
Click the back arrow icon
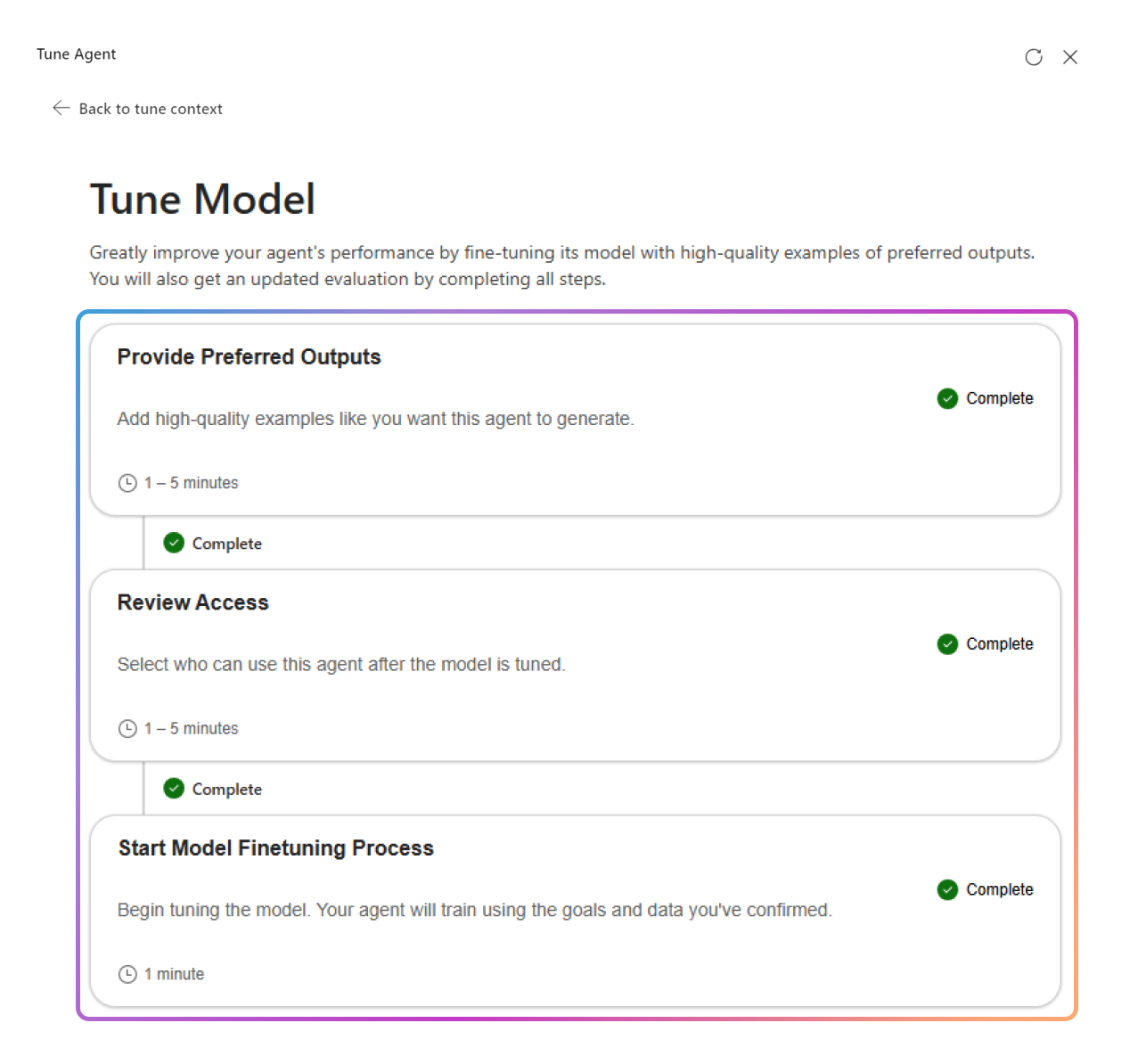[61, 108]
